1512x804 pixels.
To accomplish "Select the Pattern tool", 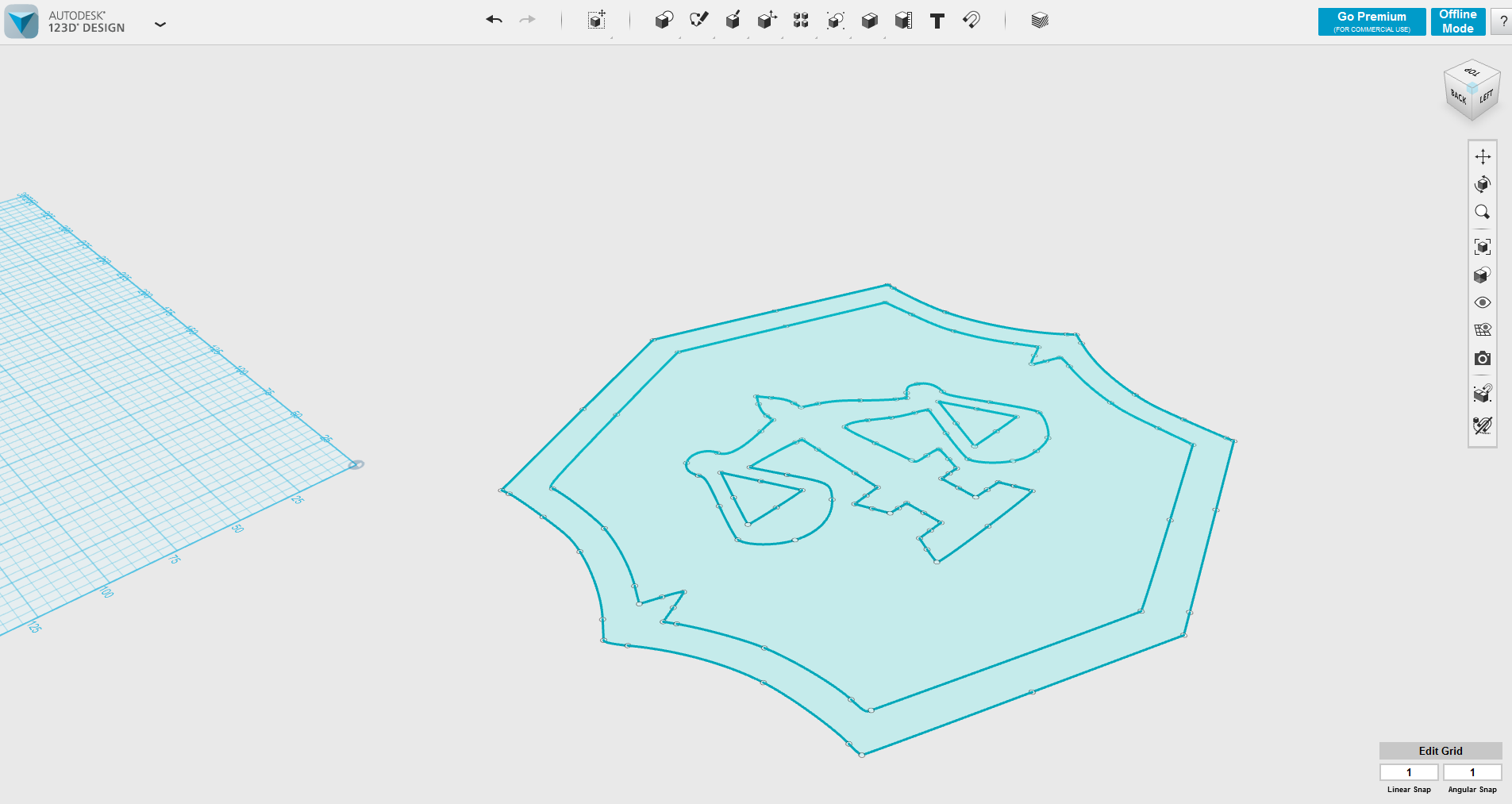I will coord(801,21).
